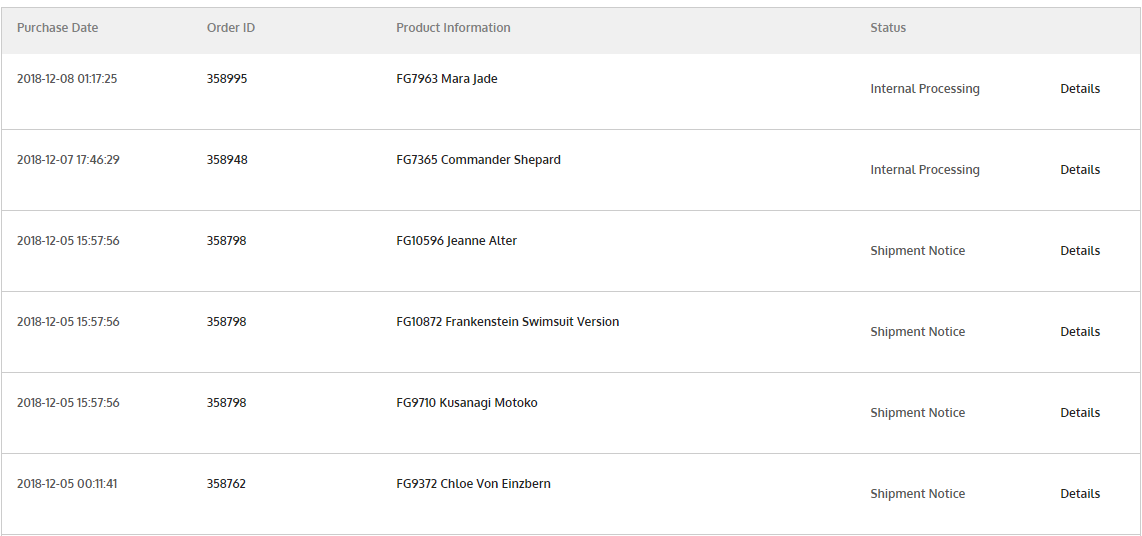Click the Purchase Date column header
1142x536 pixels.
pyautogui.click(x=57, y=28)
